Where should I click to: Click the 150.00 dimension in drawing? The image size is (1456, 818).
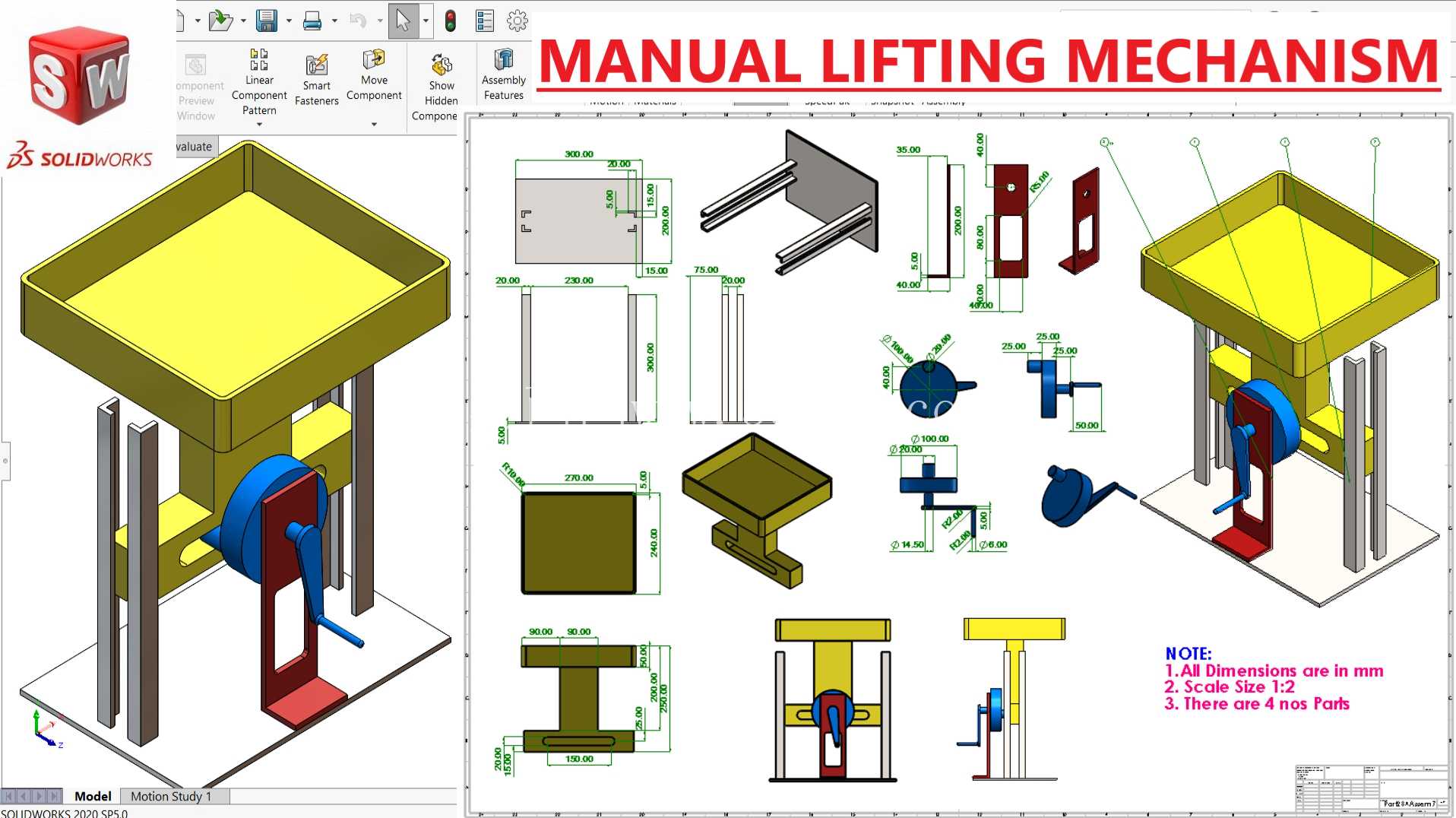pyautogui.click(x=578, y=759)
